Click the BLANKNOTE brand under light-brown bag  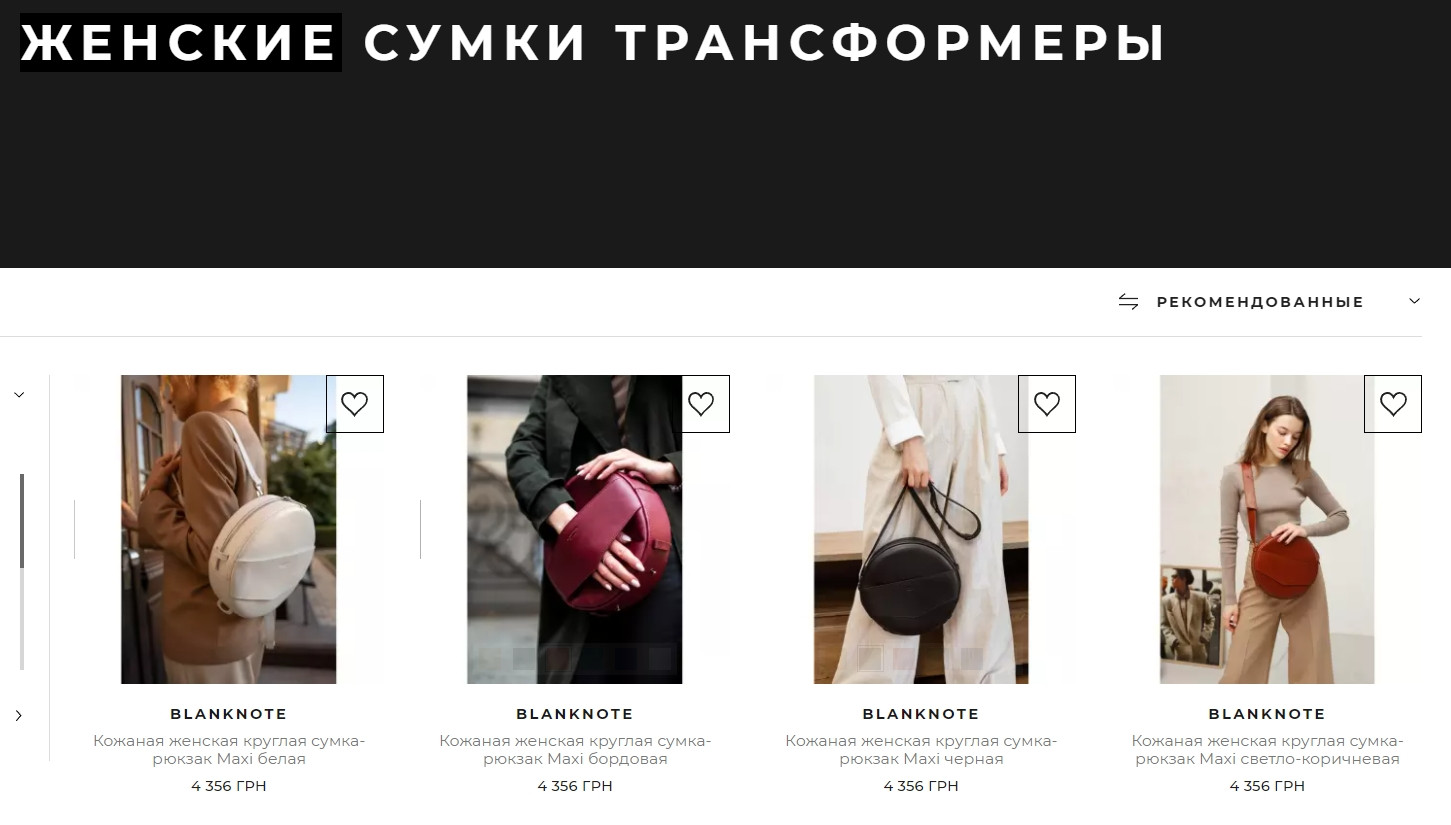pos(1267,714)
